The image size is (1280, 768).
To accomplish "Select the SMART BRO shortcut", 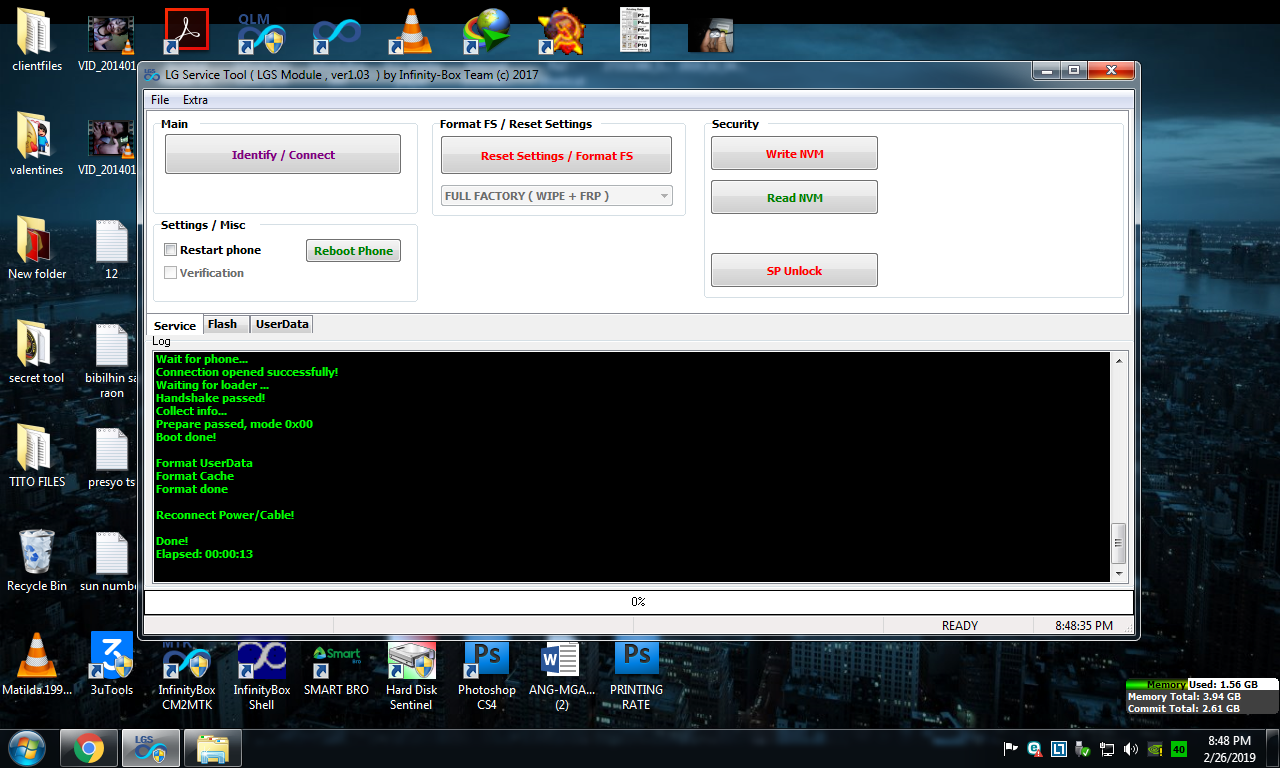I will click(x=336, y=668).
